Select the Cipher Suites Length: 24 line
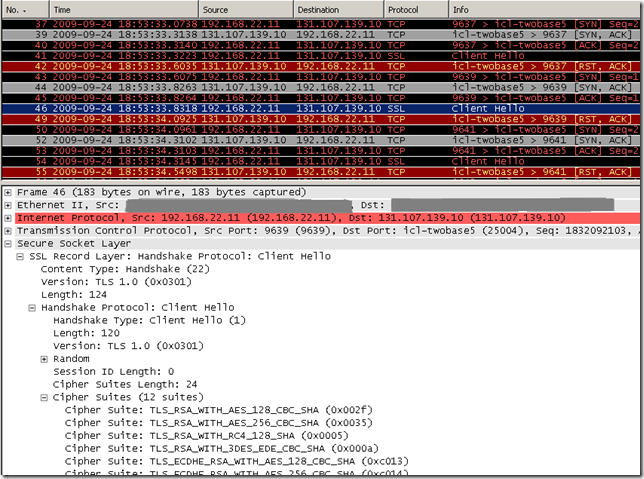Screen dimensions: 644x479 pos(125,385)
